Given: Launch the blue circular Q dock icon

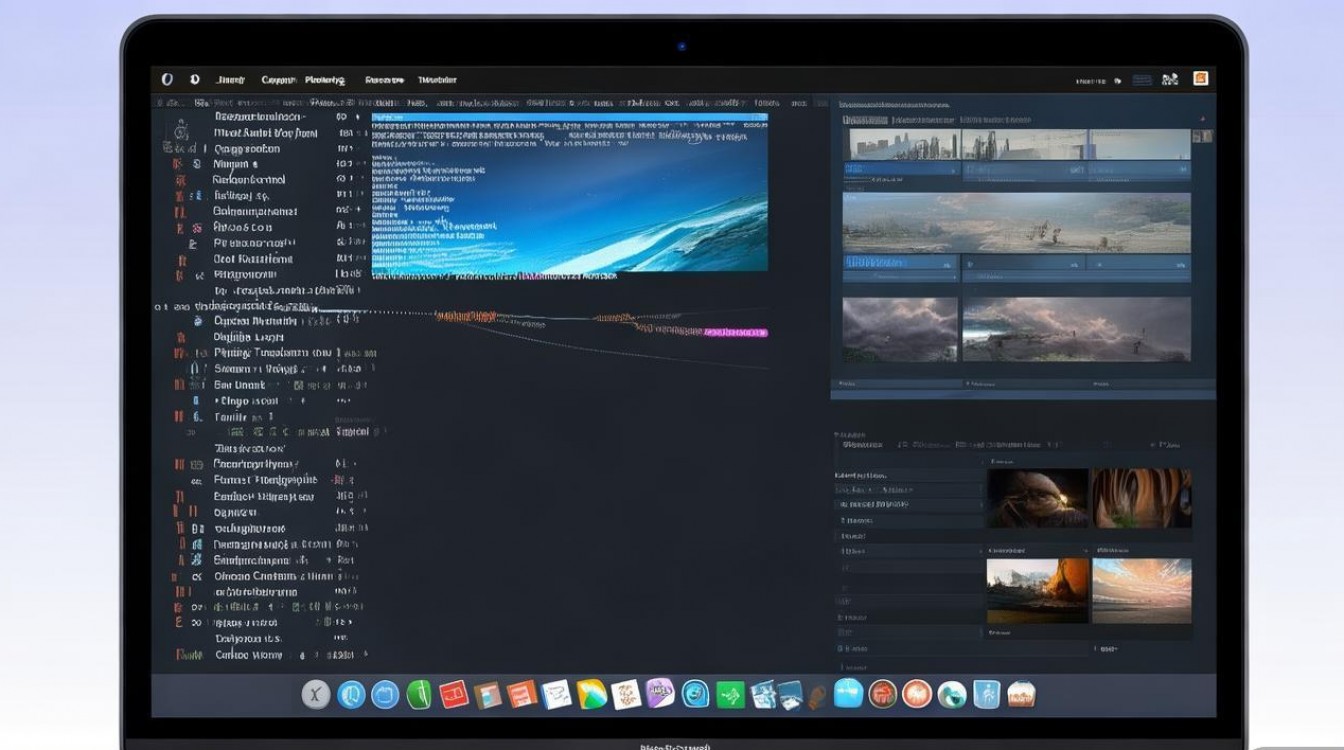Looking at the screenshot, I should coord(351,694).
